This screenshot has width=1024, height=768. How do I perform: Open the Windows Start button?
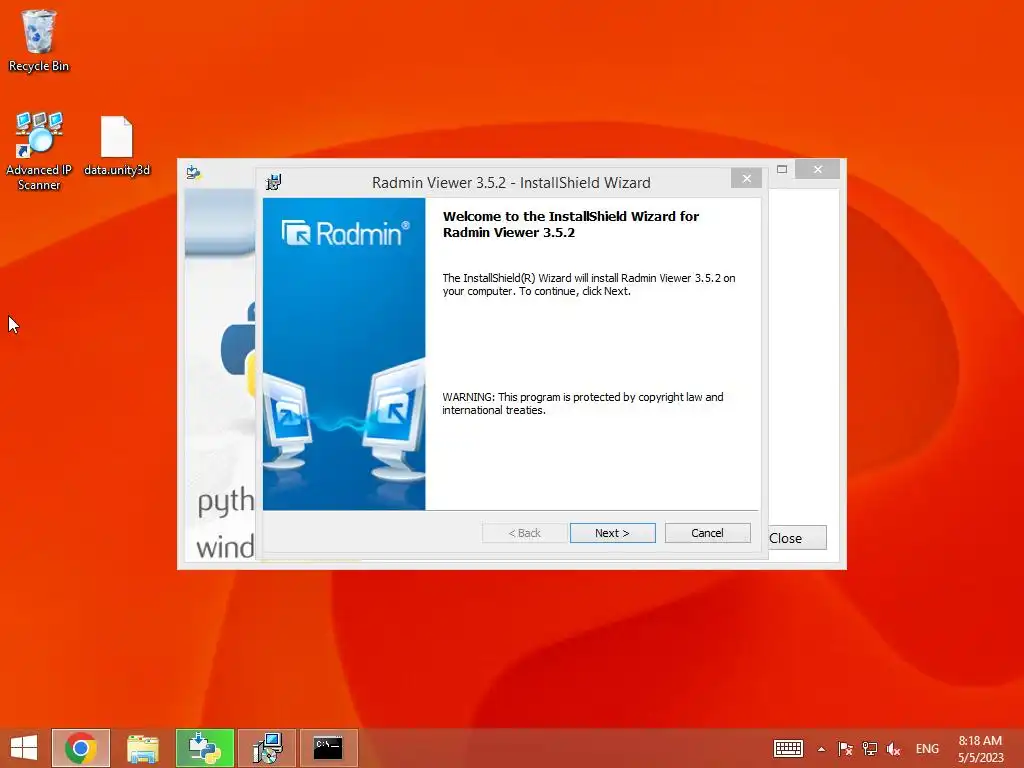click(x=24, y=748)
